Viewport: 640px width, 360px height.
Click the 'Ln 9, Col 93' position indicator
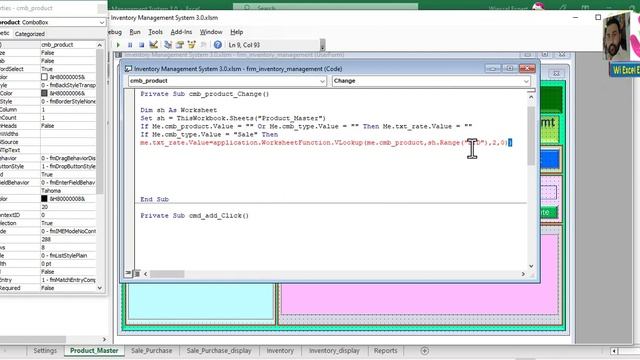(244, 45)
